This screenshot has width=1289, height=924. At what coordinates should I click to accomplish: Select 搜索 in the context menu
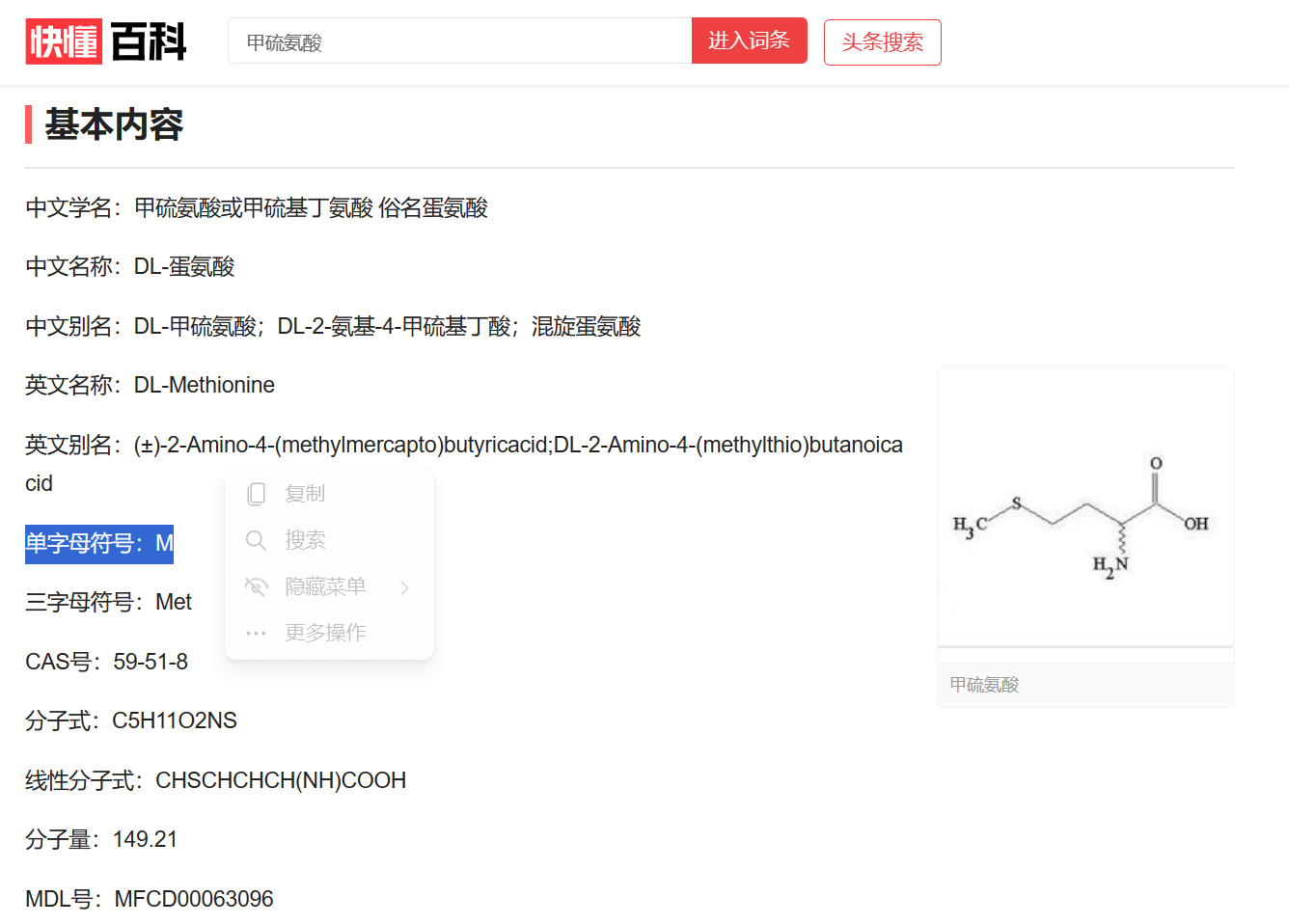click(305, 540)
